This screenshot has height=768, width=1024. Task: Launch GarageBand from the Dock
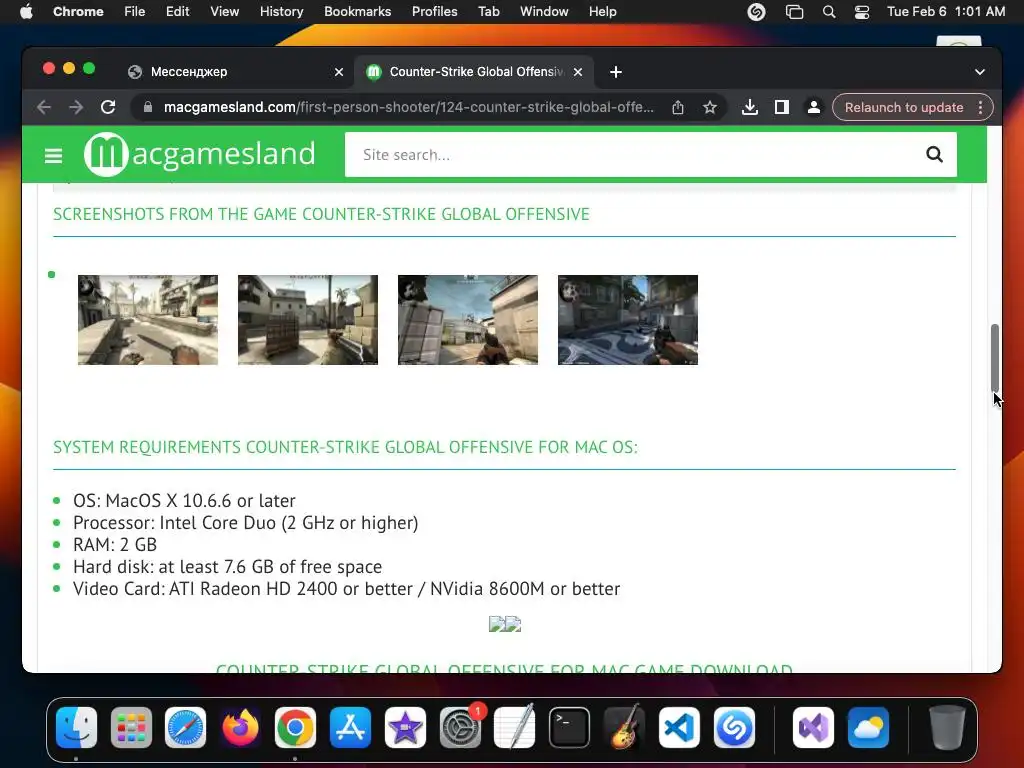coord(624,728)
